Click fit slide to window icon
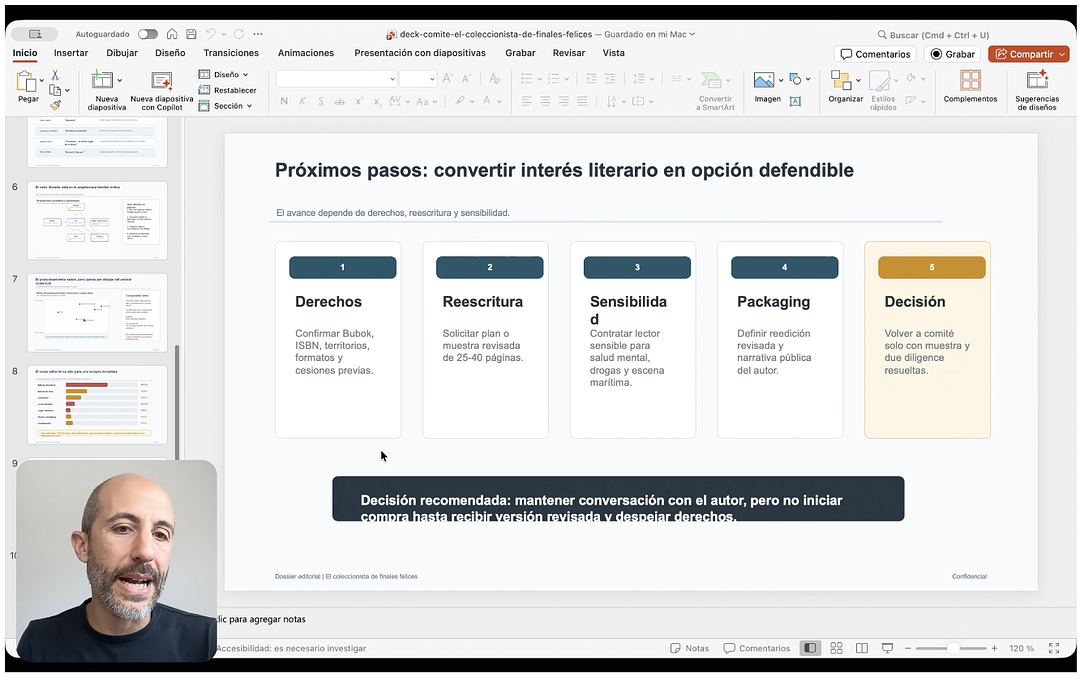Image resolution: width=1080 pixels, height=678 pixels. 1054,648
